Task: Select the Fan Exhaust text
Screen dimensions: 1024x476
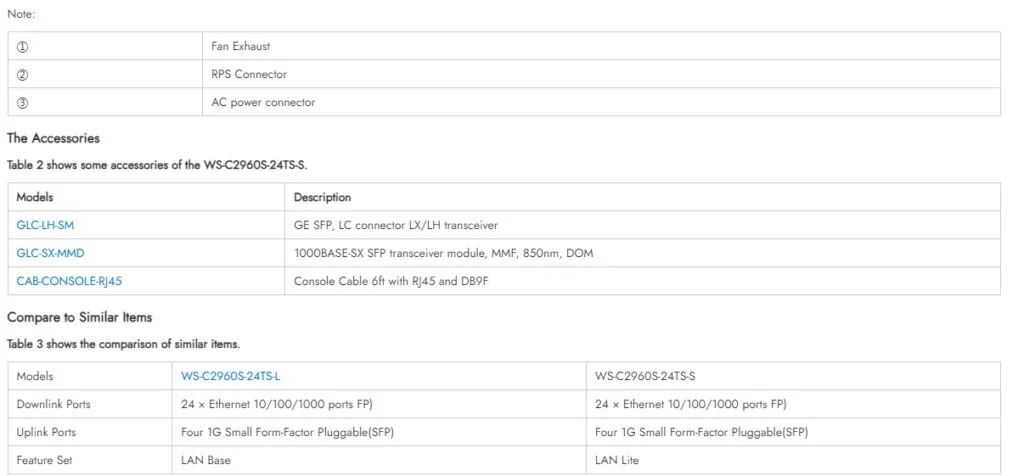Action: pos(240,46)
